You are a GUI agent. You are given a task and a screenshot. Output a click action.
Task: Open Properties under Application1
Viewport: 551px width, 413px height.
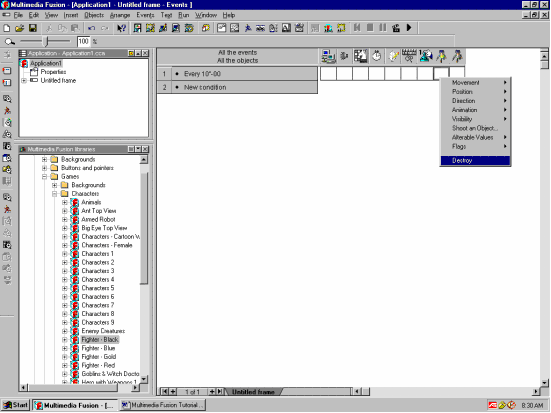tap(53, 72)
